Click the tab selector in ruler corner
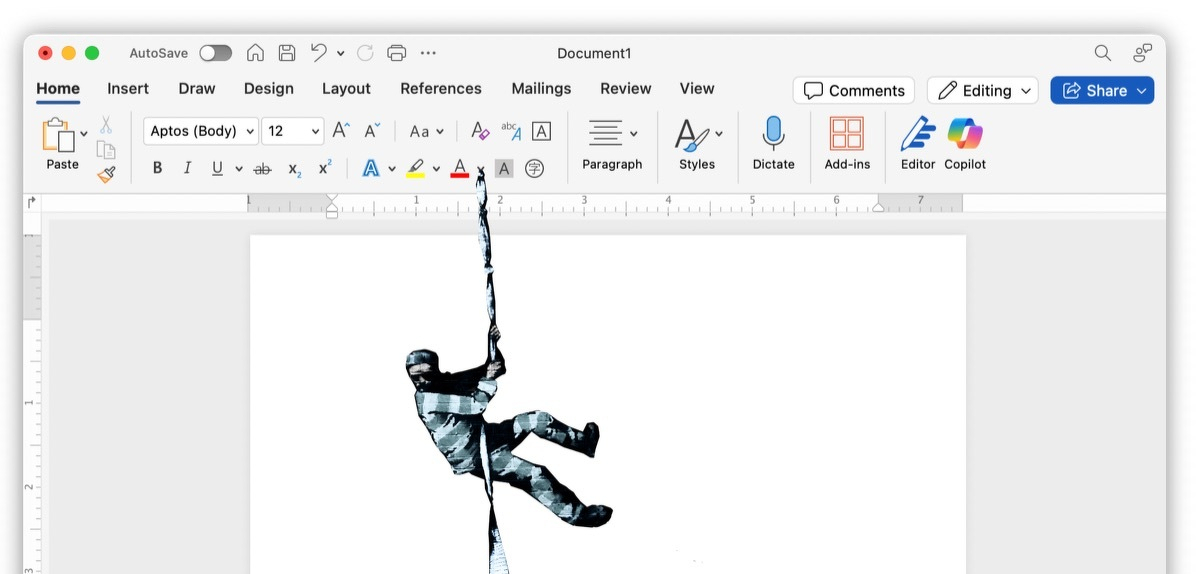1200x574 pixels. (32, 202)
